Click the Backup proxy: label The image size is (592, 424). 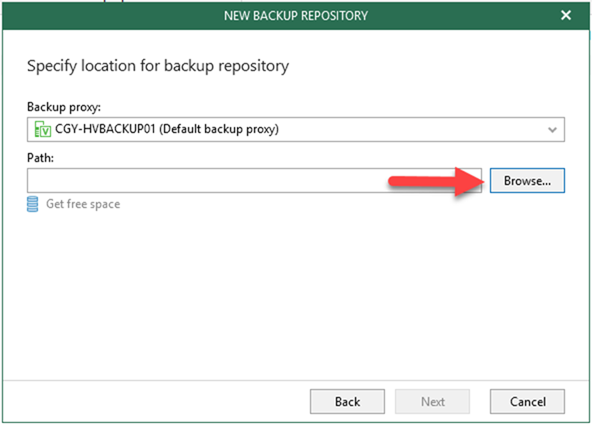[64, 107]
